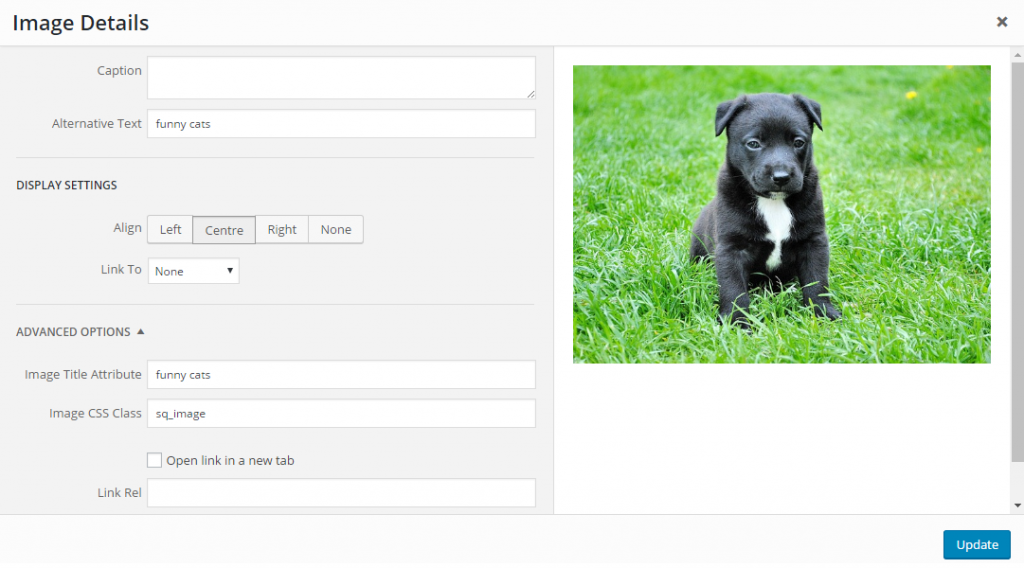1024x568 pixels.
Task: Choose Centre alignment option
Action: tap(224, 230)
